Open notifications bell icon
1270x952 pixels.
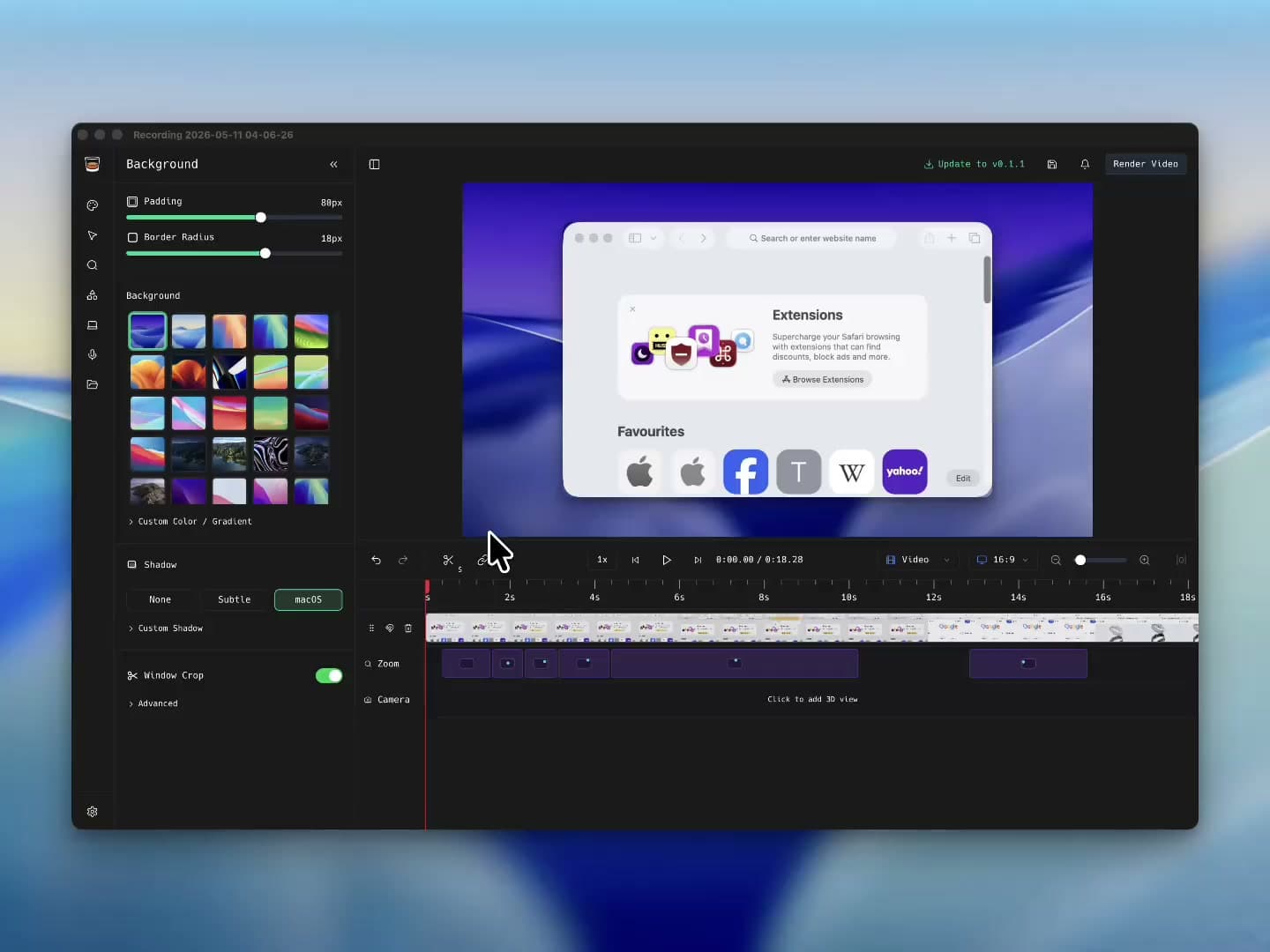[x=1085, y=164]
